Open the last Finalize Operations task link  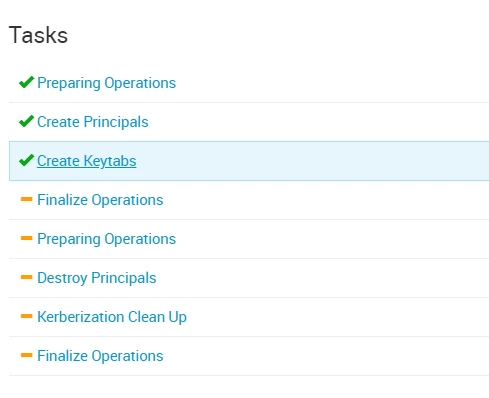pyautogui.click(x=100, y=356)
